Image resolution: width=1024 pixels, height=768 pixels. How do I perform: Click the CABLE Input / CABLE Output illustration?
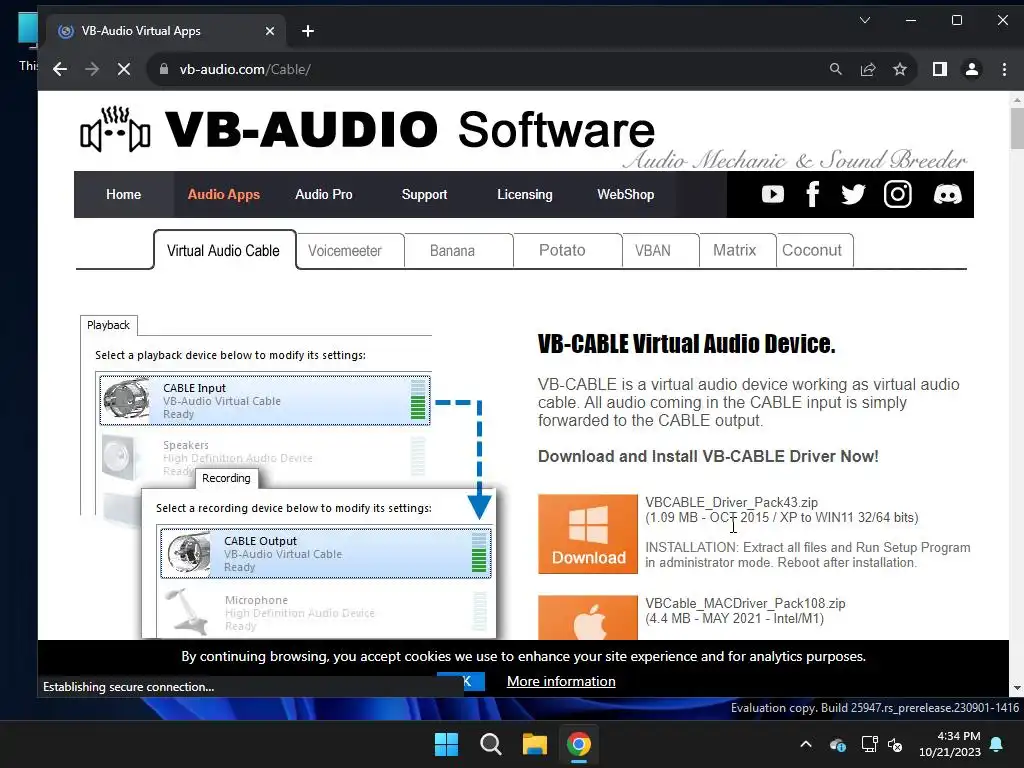(288, 477)
